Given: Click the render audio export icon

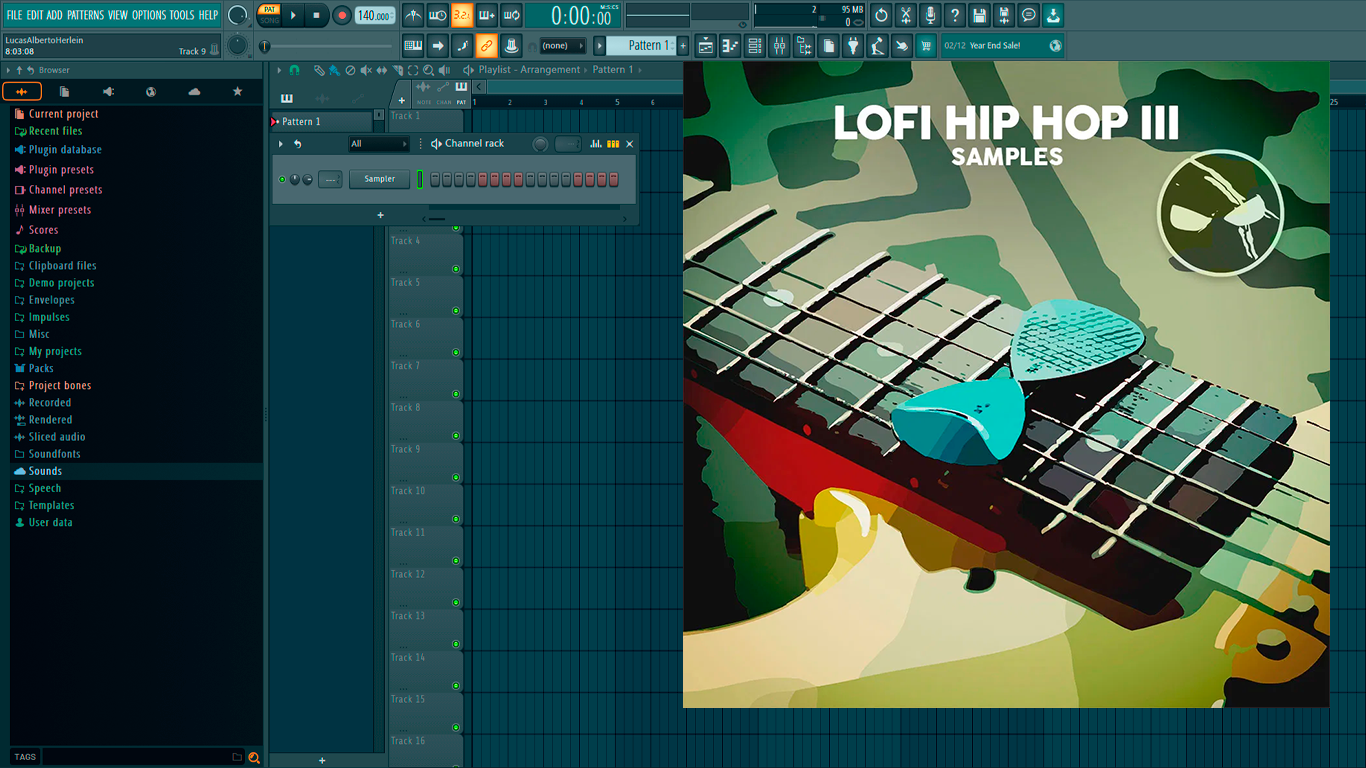Looking at the screenshot, I should (1004, 15).
